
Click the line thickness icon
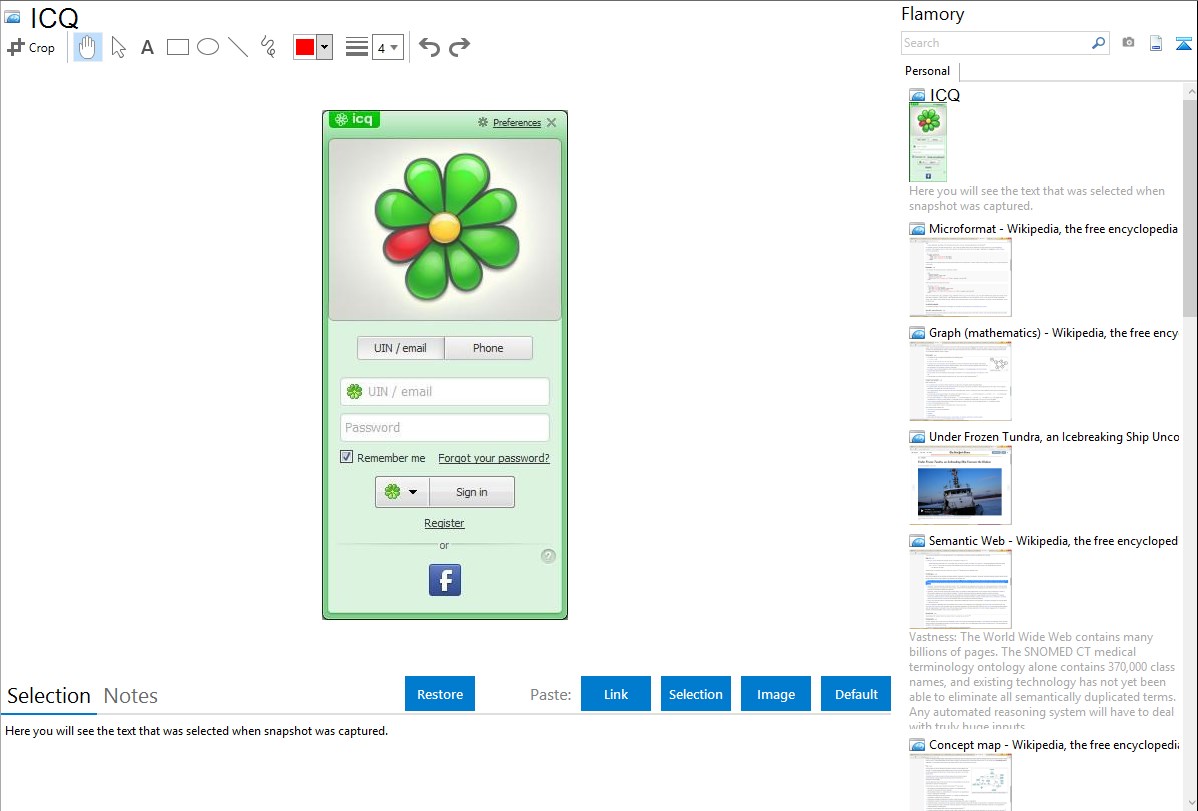pos(357,47)
